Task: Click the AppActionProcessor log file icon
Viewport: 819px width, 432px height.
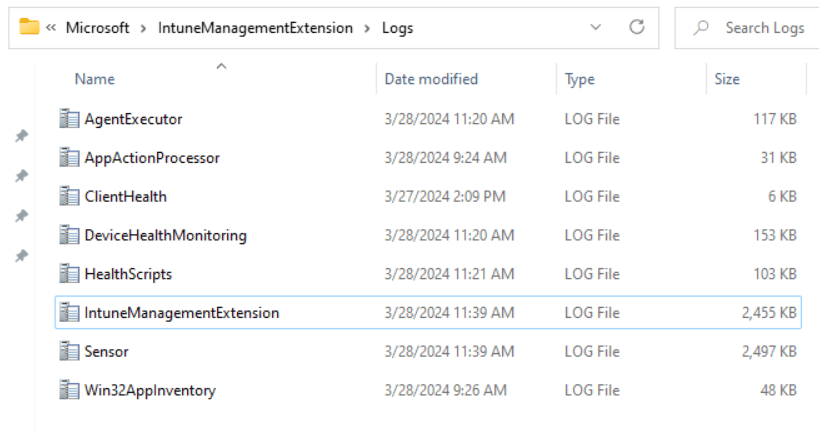Action: [69, 158]
